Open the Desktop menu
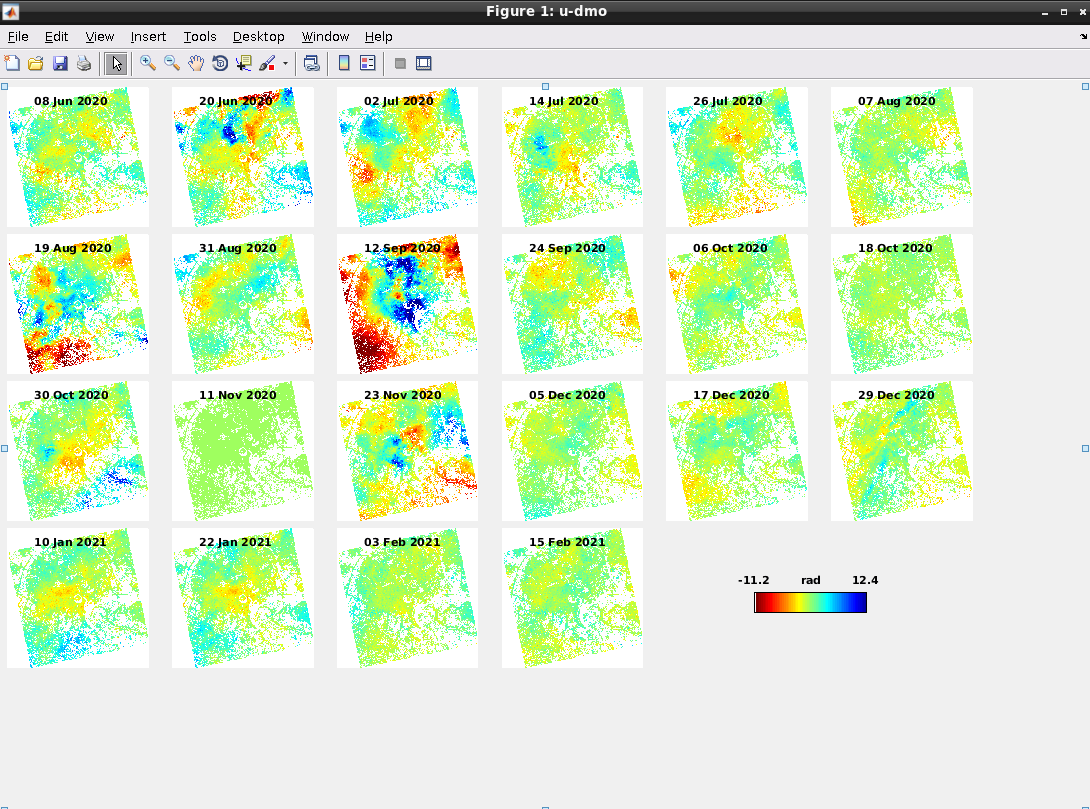 coord(258,36)
